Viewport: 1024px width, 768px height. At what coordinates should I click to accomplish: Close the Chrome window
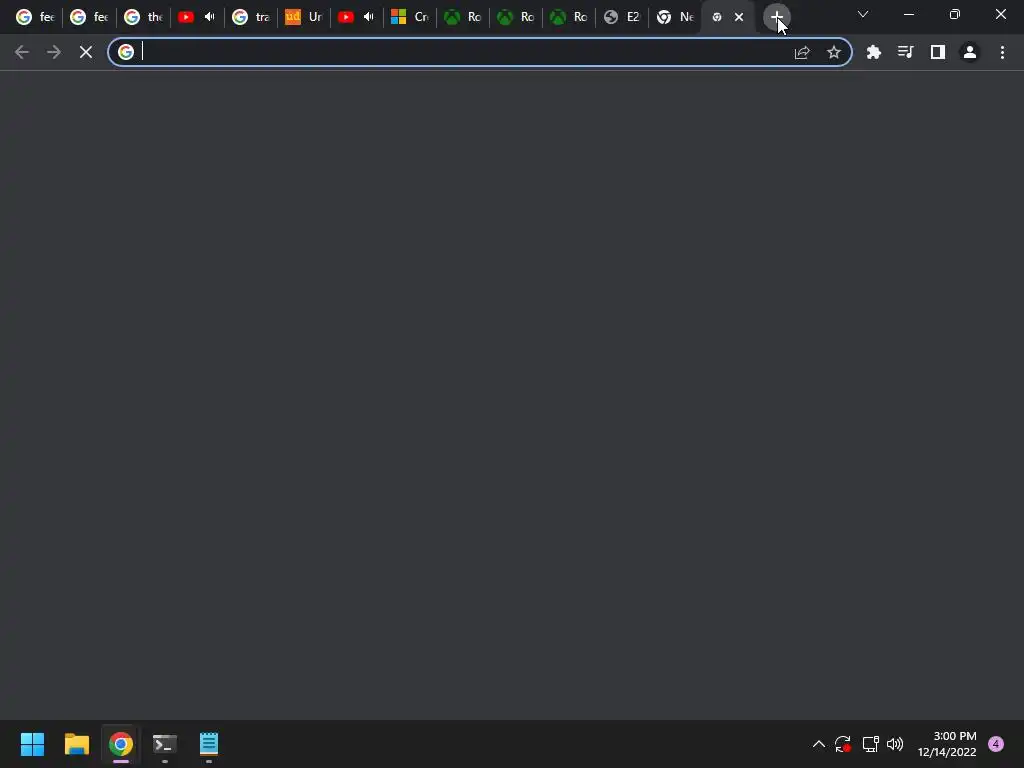(x=1000, y=14)
